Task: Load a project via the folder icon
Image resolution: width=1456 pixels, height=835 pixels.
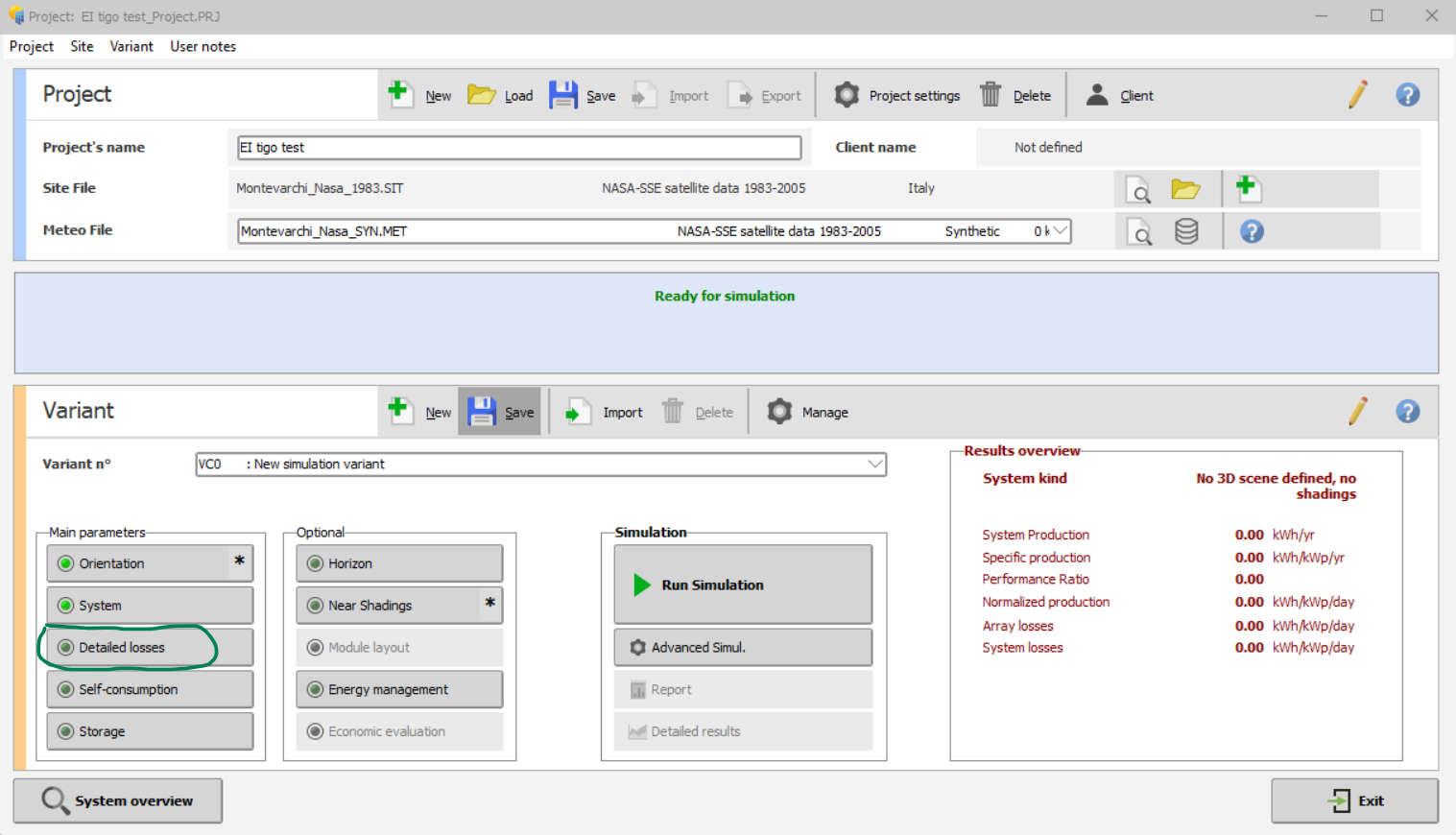Action: [x=481, y=95]
